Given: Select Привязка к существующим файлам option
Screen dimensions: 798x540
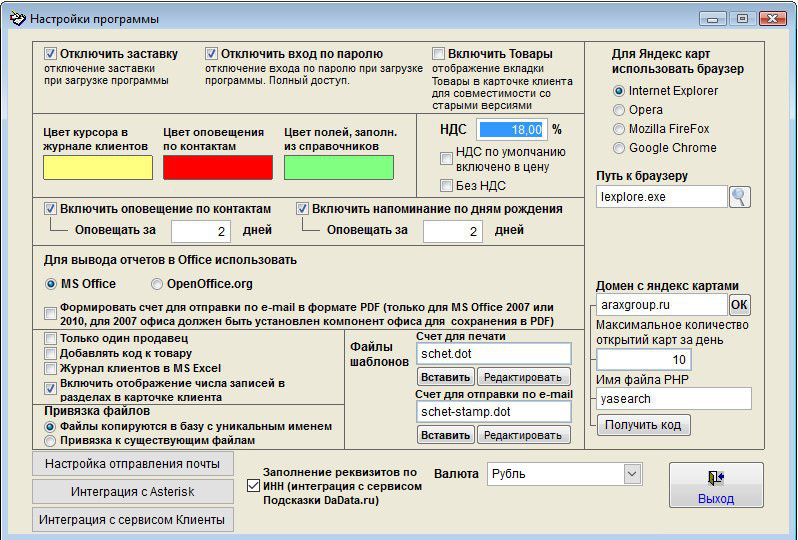Looking at the screenshot, I should 50,441.
